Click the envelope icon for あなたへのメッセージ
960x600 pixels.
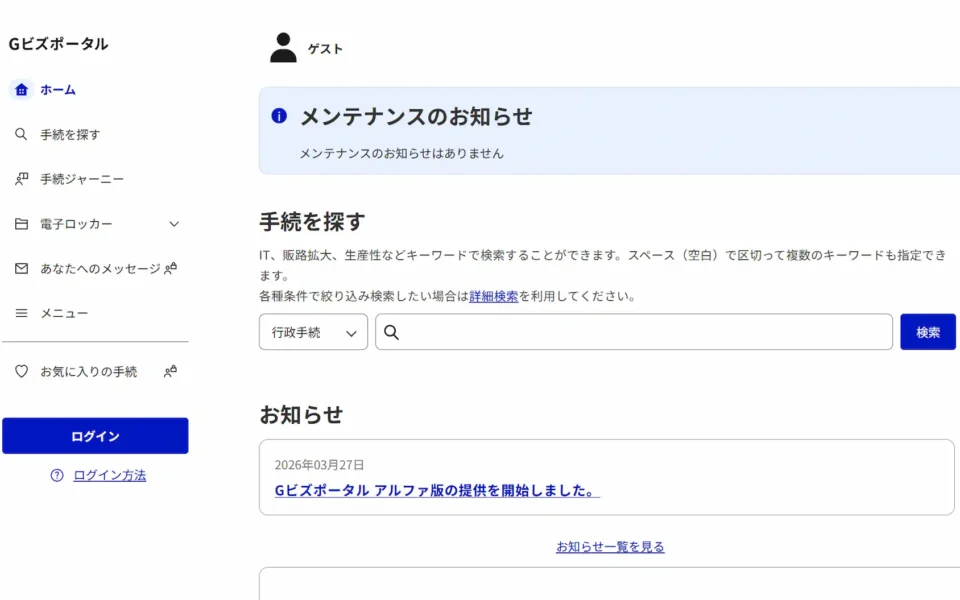pyautogui.click(x=21, y=269)
